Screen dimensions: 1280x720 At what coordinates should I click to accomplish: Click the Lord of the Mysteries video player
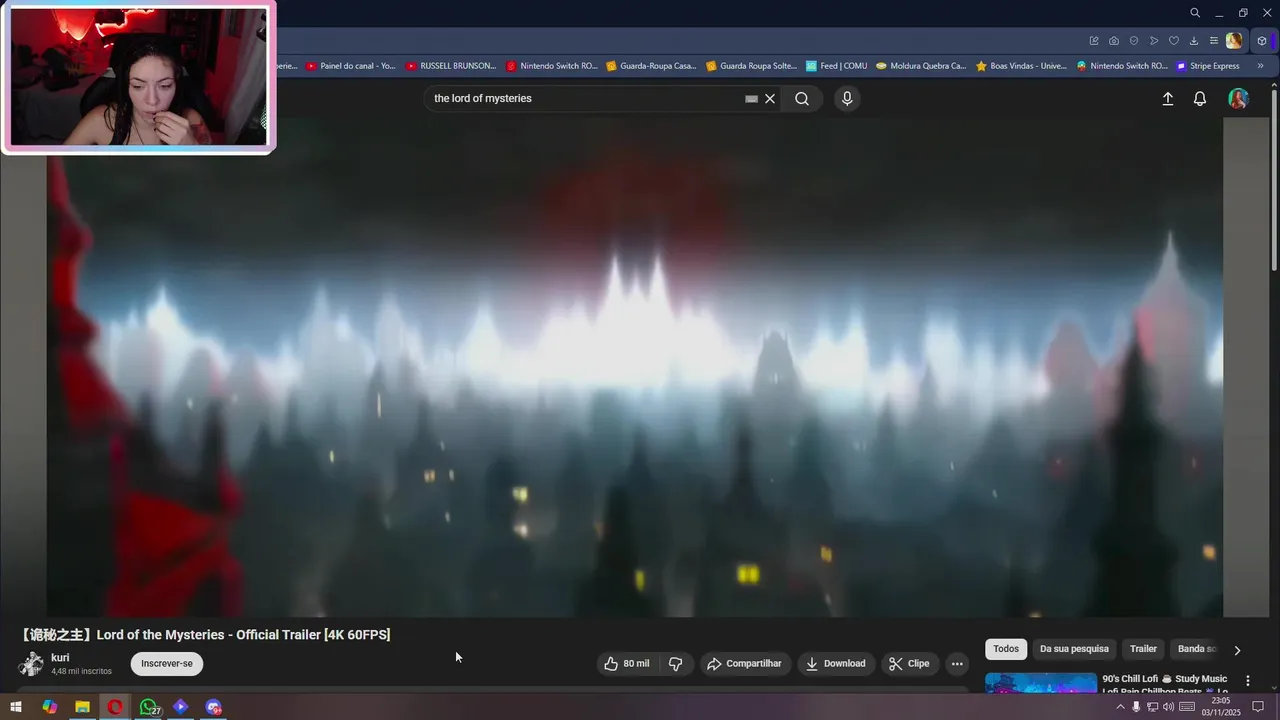click(x=634, y=367)
